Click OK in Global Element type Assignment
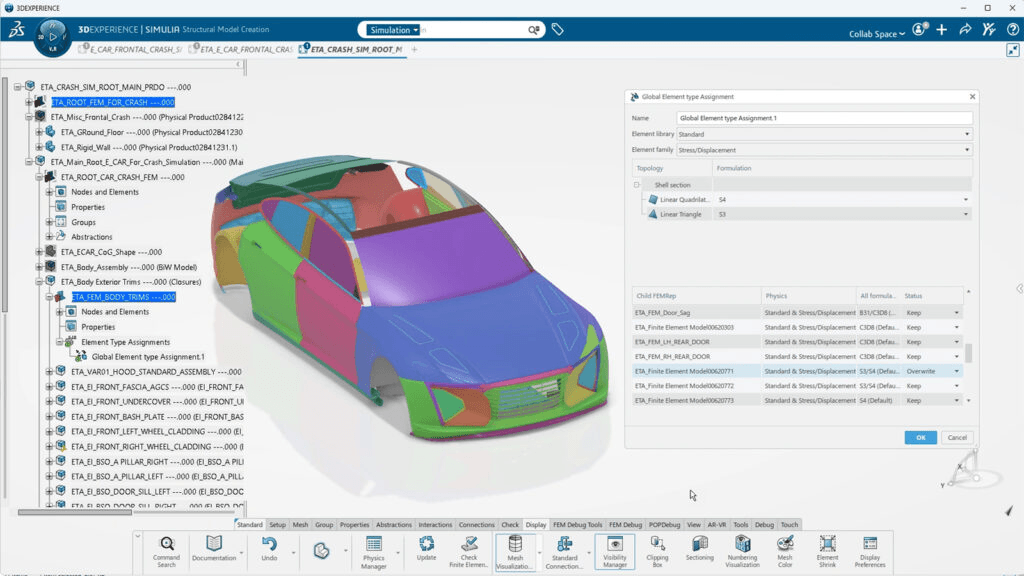The height and width of the screenshot is (576, 1024). tap(920, 437)
